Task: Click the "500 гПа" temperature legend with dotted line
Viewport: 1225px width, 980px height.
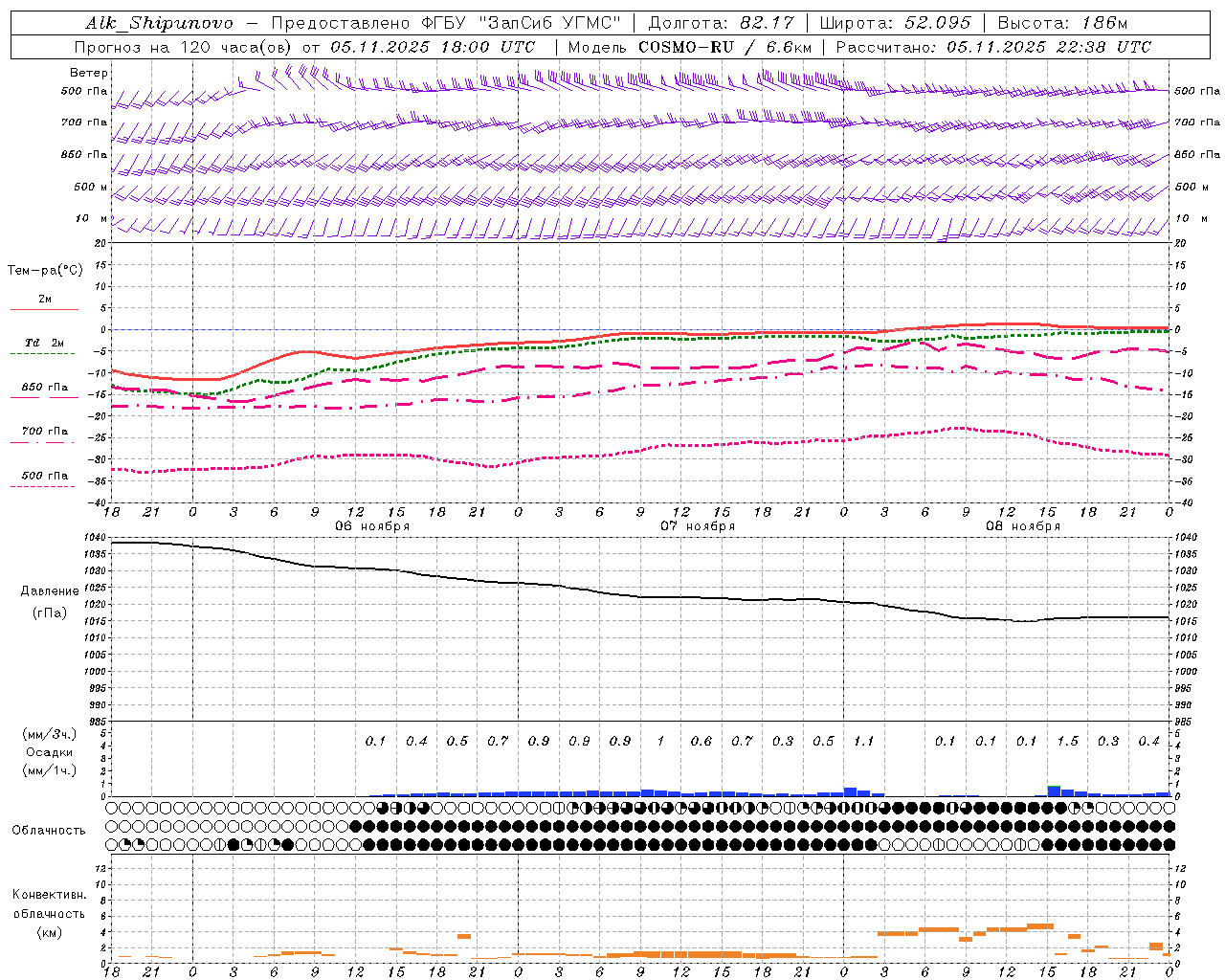Action: point(45,476)
